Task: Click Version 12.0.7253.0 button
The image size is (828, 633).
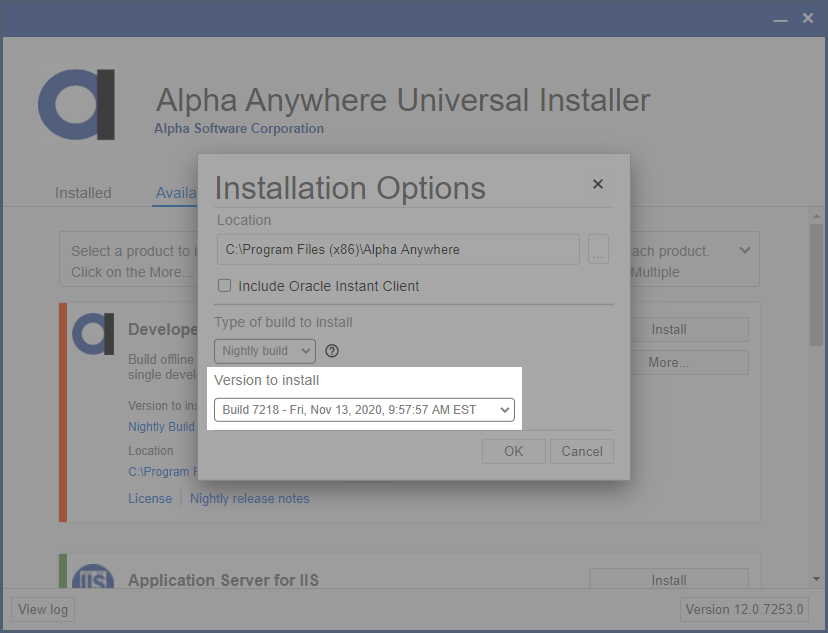Action: tap(744, 609)
